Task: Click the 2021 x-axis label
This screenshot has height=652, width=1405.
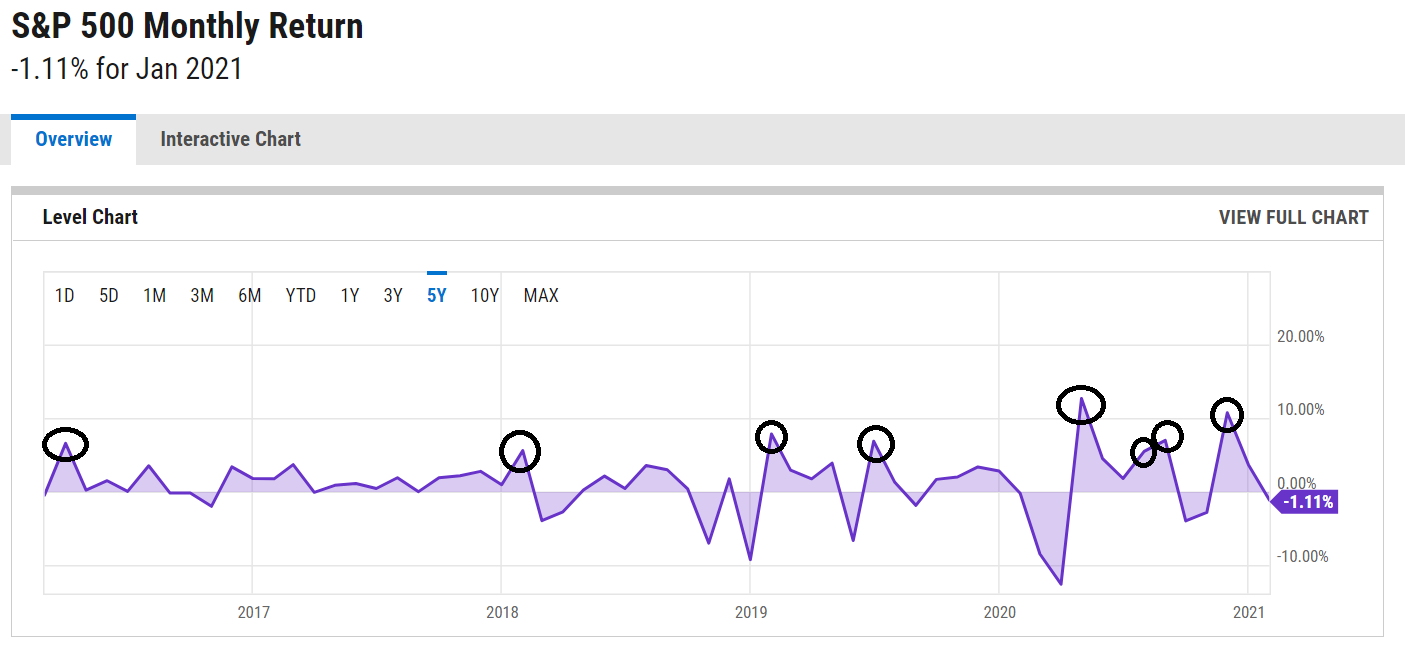Action: [x=1249, y=612]
